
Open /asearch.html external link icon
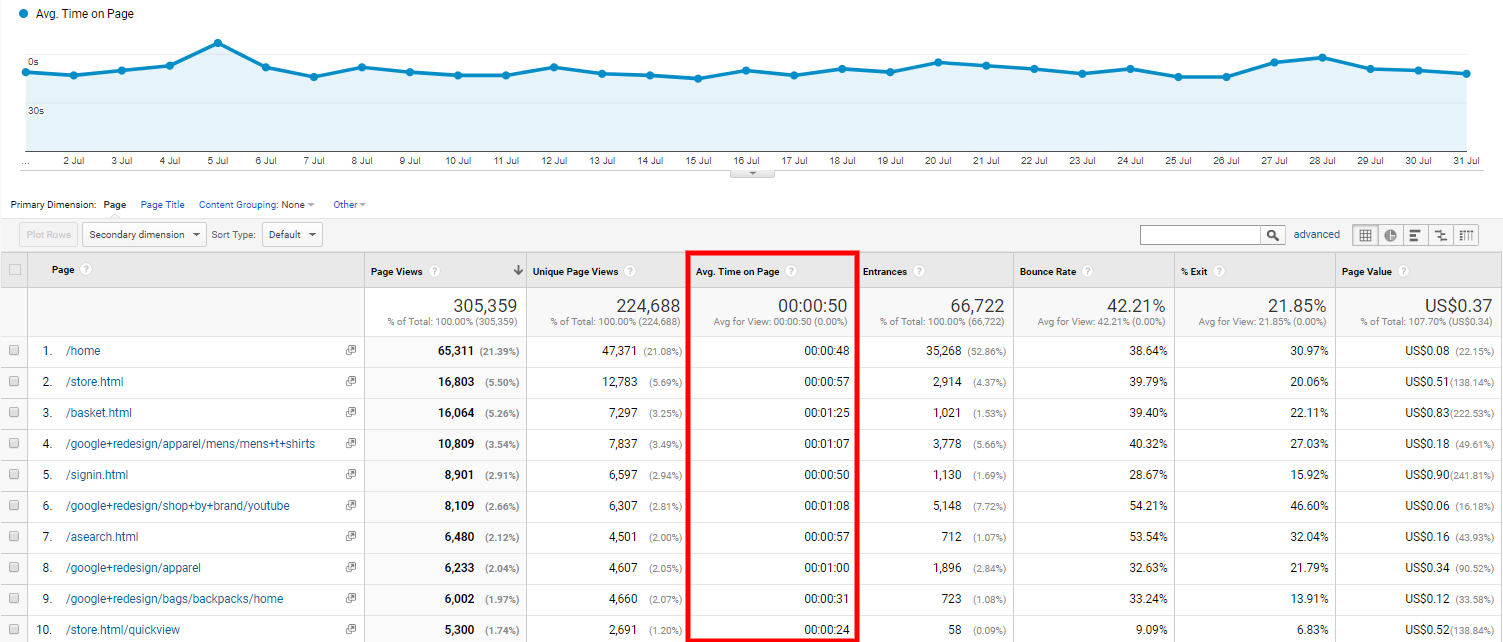(x=351, y=537)
